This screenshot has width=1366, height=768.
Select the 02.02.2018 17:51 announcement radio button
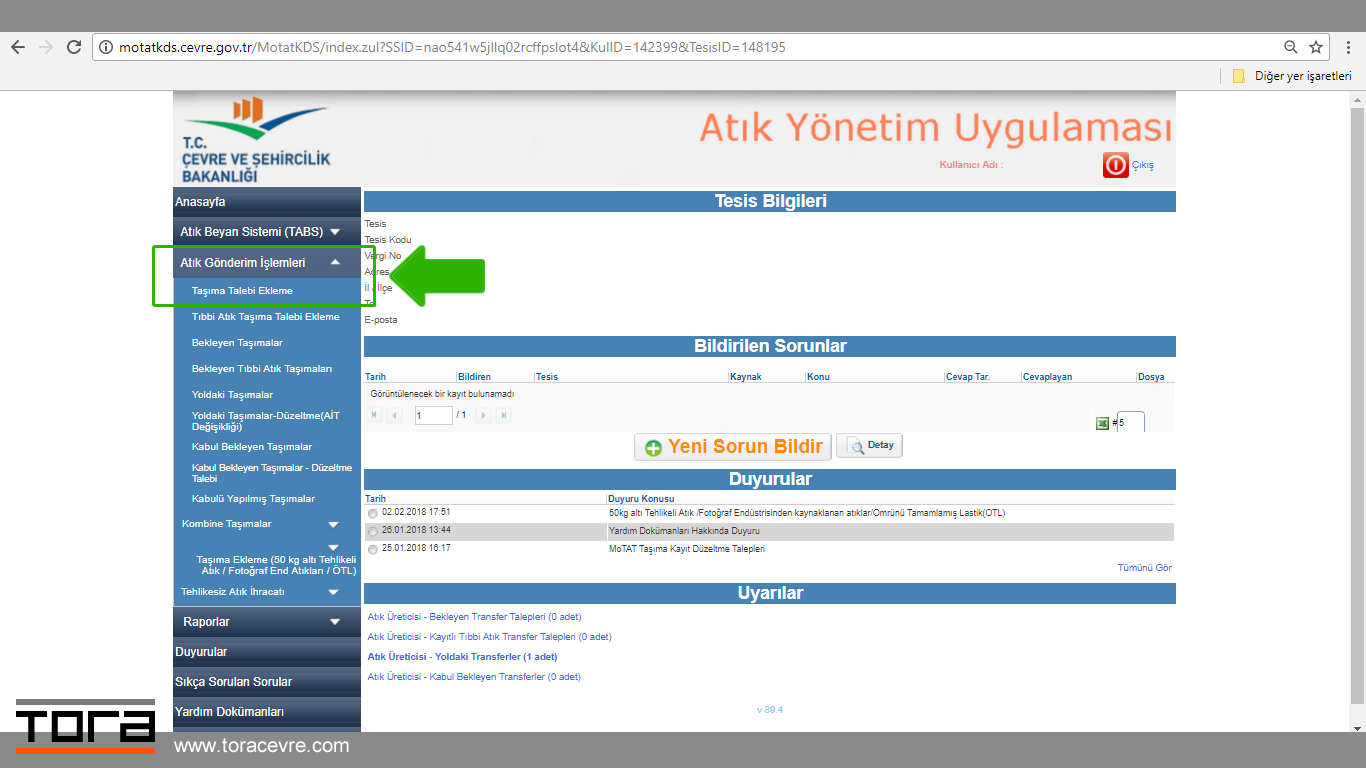coord(373,514)
